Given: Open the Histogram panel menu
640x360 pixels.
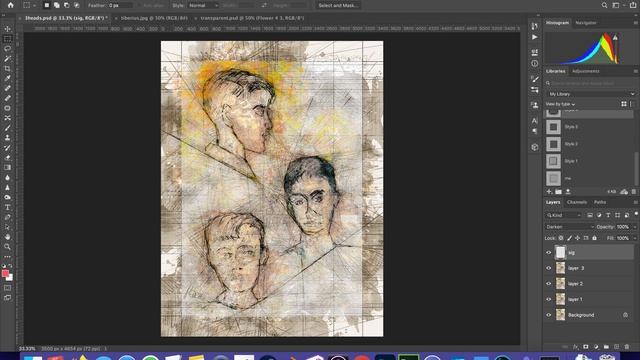Looking at the screenshot, I should pyautogui.click(x=636, y=23).
